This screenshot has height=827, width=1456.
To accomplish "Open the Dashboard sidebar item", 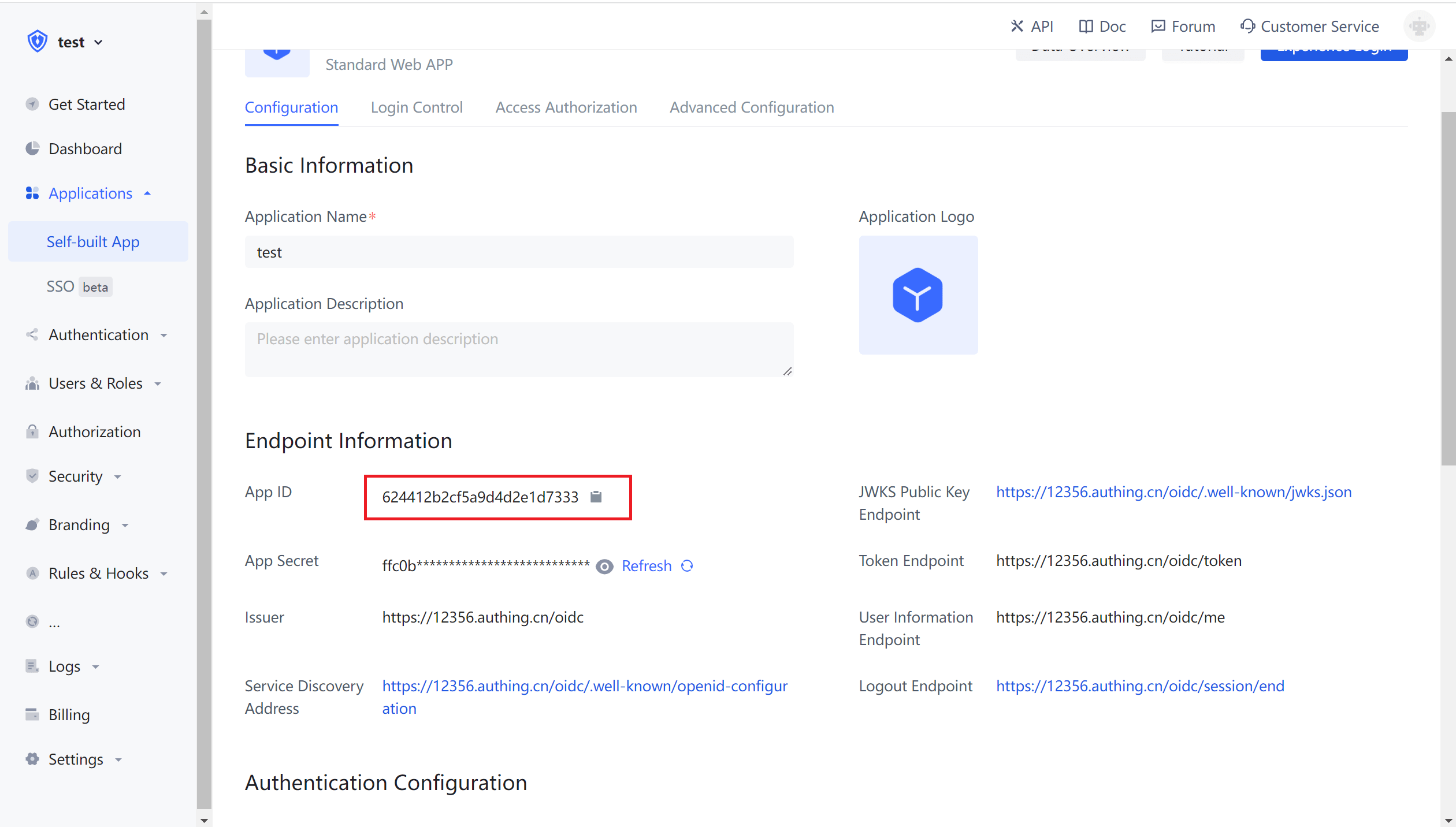I will coord(85,149).
